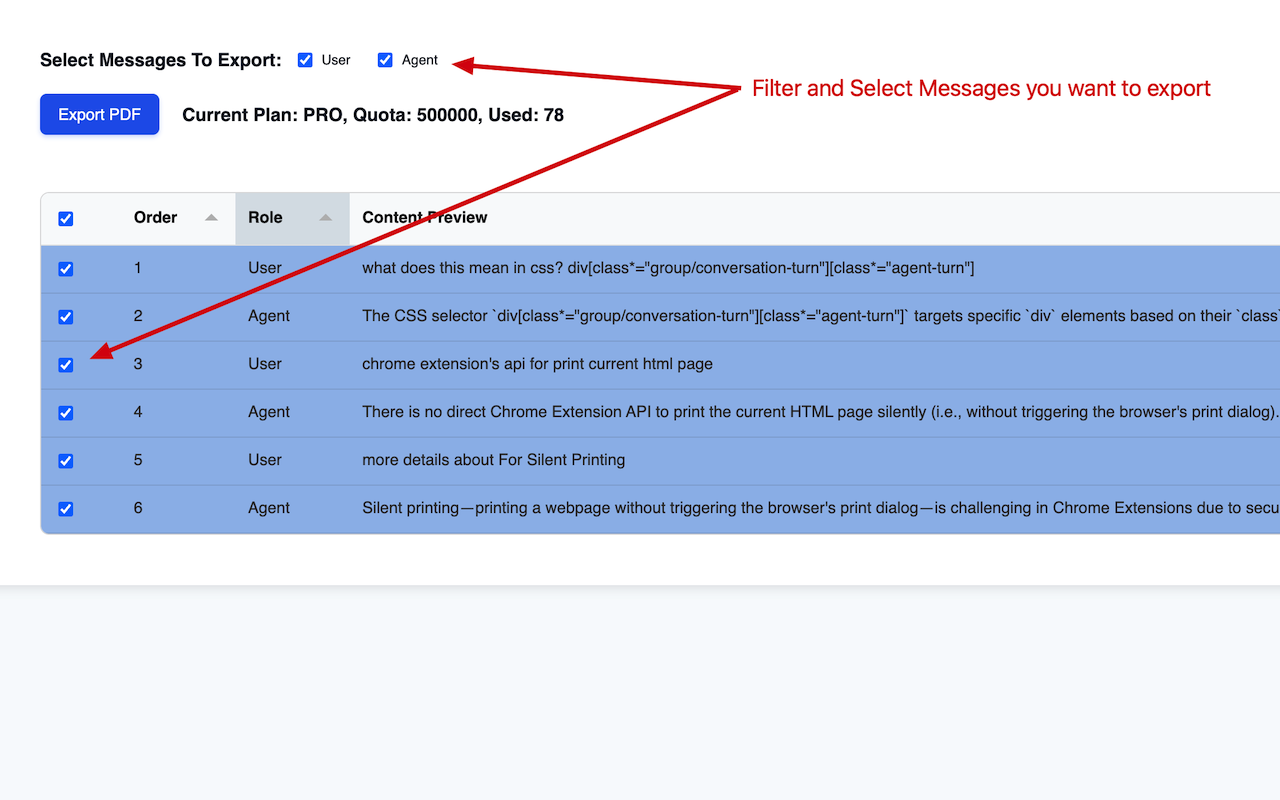Click order number 5 cell

[138, 460]
